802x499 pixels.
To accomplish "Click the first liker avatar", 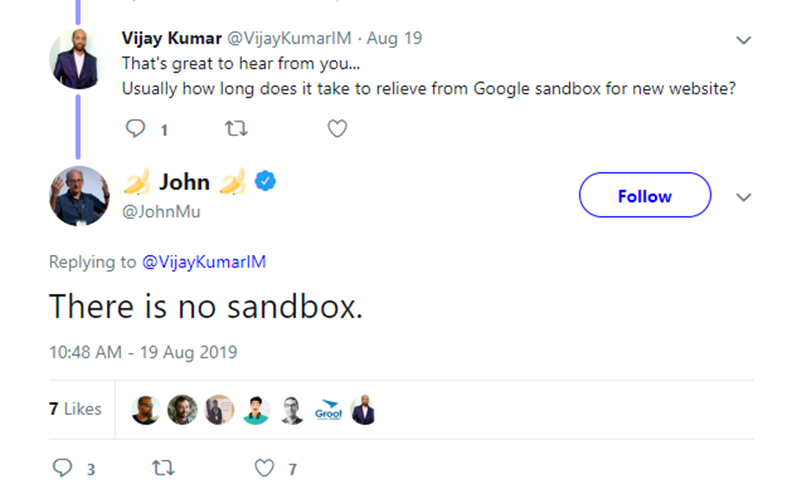I will (x=146, y=410).
